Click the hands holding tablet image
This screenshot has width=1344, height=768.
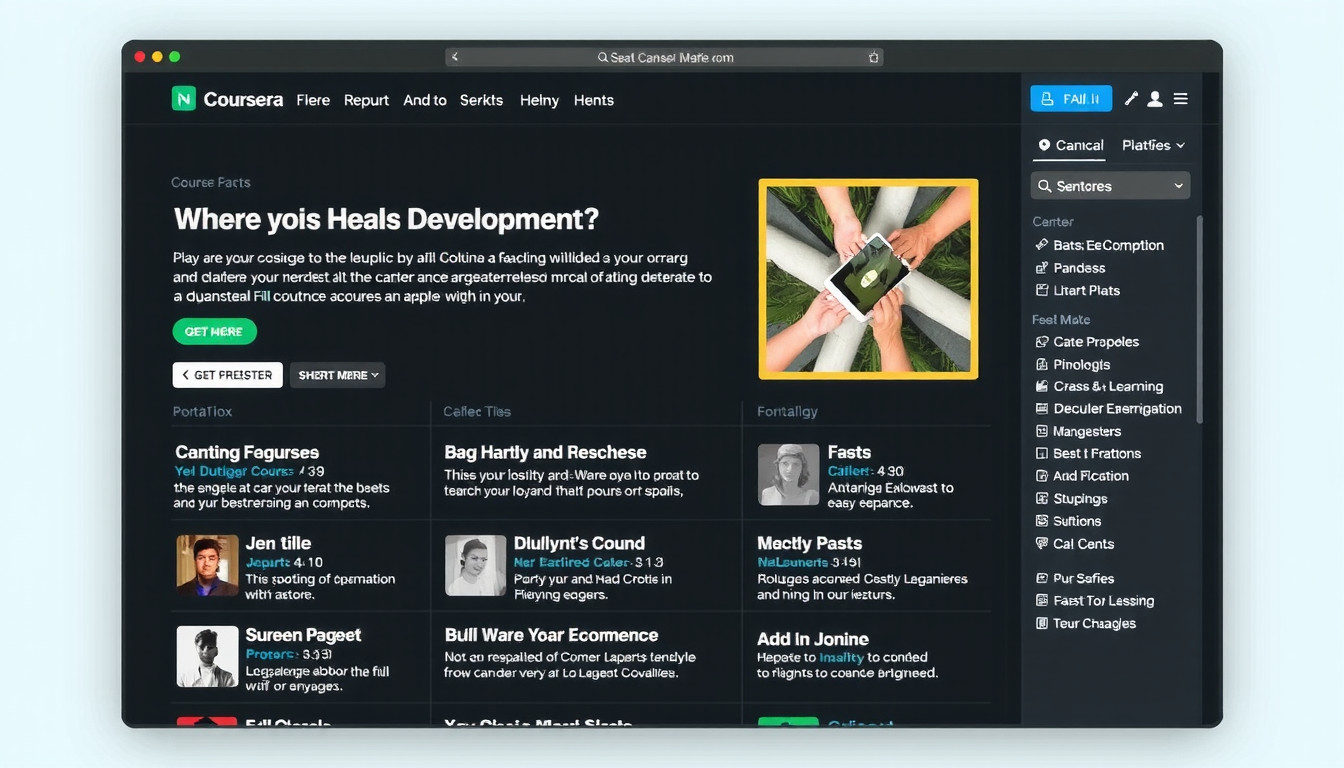tap(868, 279)
